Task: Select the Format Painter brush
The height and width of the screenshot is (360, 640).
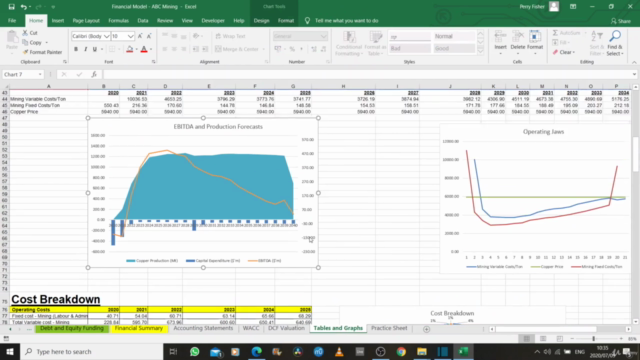Action: click(x=25, y=52)
